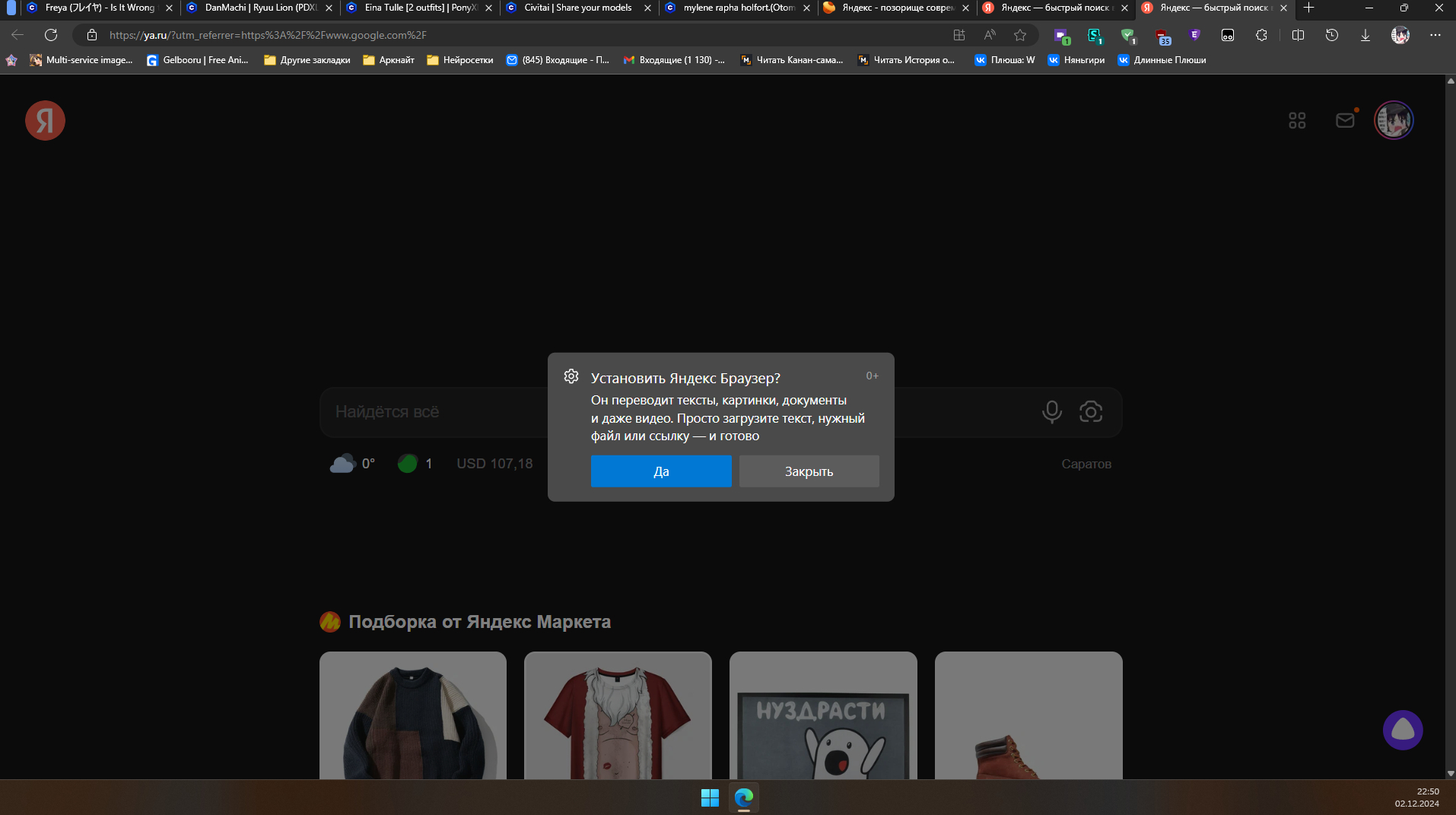
Task: Open the Multi-service image bookmark
Action: pos(81,60)
